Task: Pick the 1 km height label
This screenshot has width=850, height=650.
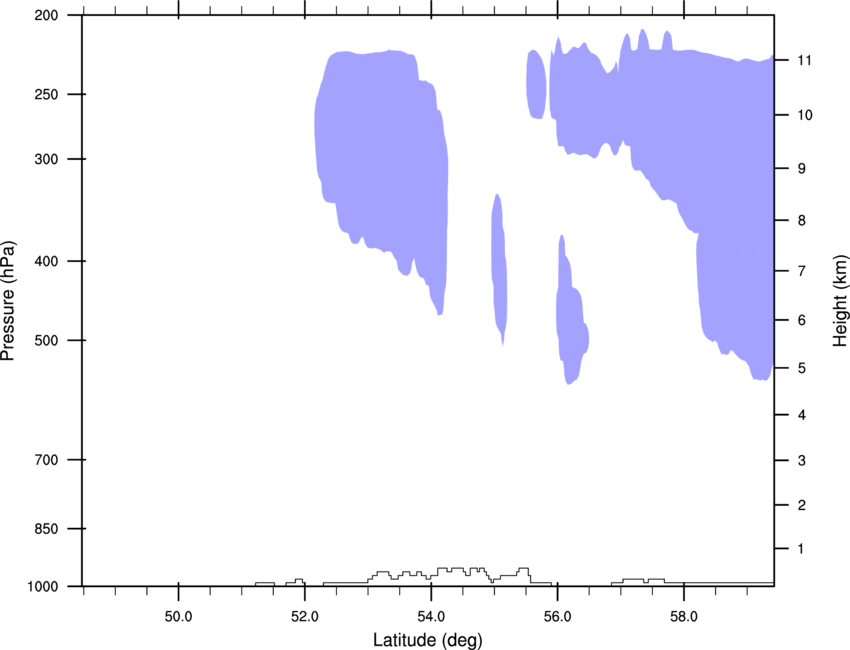Action: click(x=801, y=549)
